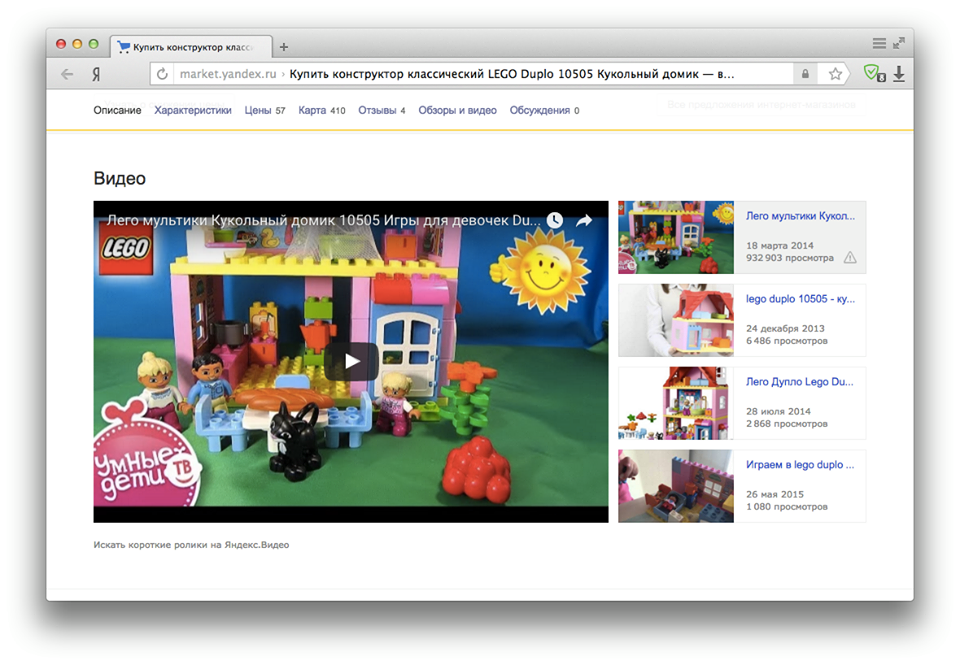Click the 1 080 просмотров text
The image size is (960, 665).
click(787, 506)
